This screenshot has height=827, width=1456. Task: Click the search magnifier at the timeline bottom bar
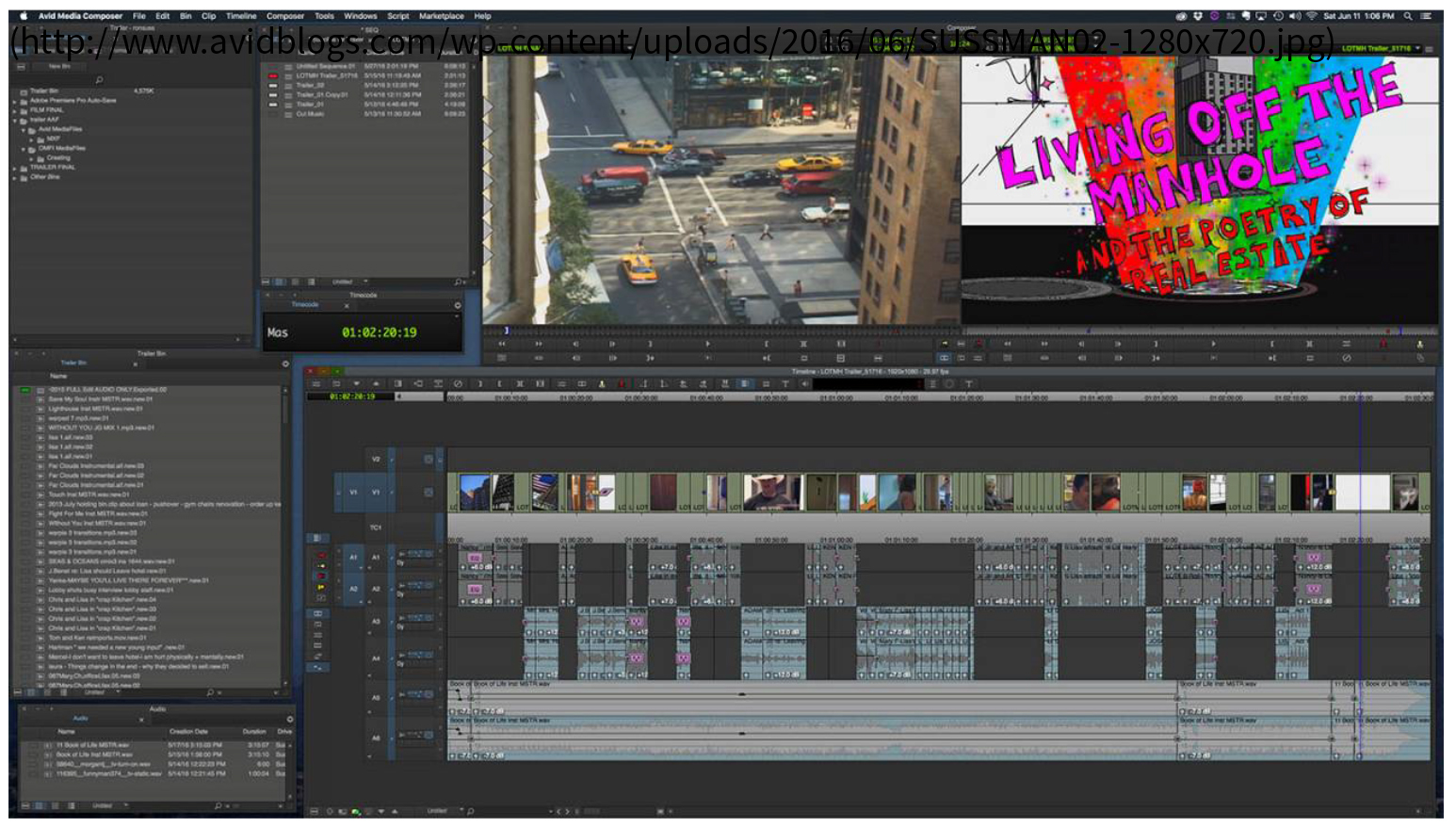[x=470, y=811]
